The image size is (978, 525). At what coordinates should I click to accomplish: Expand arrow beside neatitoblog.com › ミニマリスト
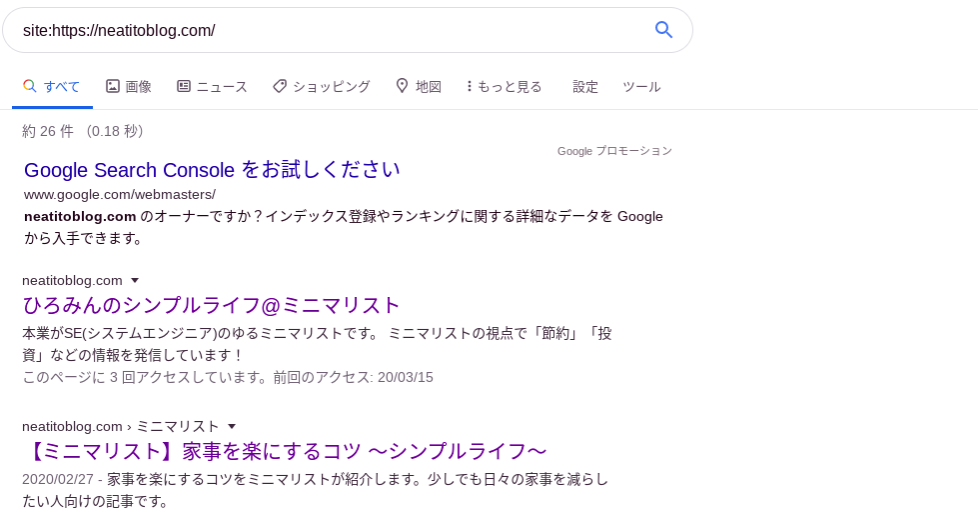point(232,426)
